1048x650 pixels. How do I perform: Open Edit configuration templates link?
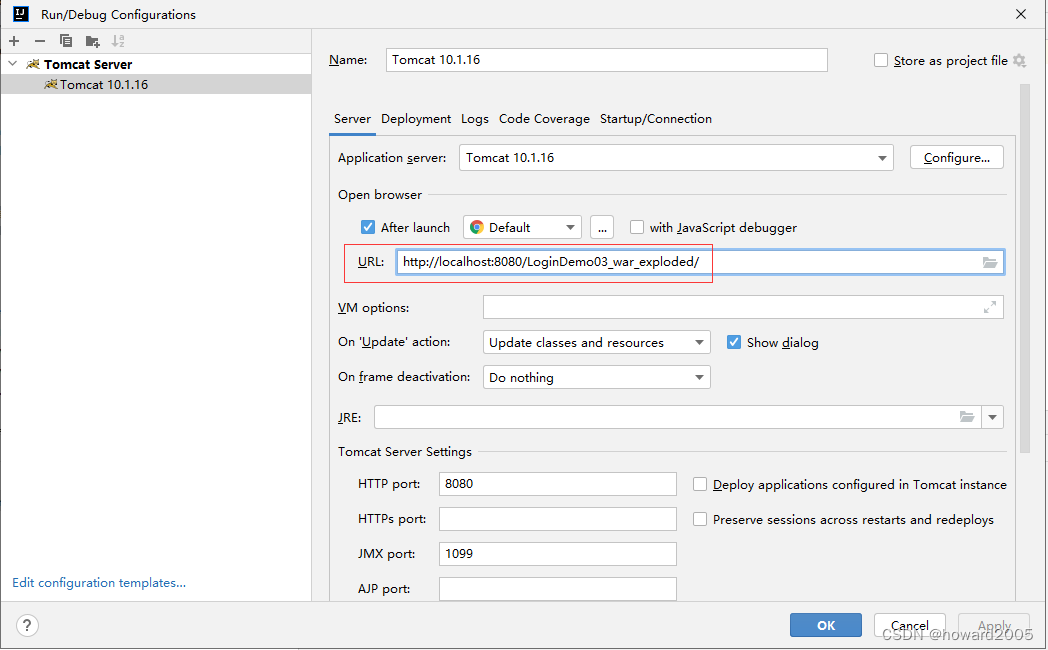point(99,583)
